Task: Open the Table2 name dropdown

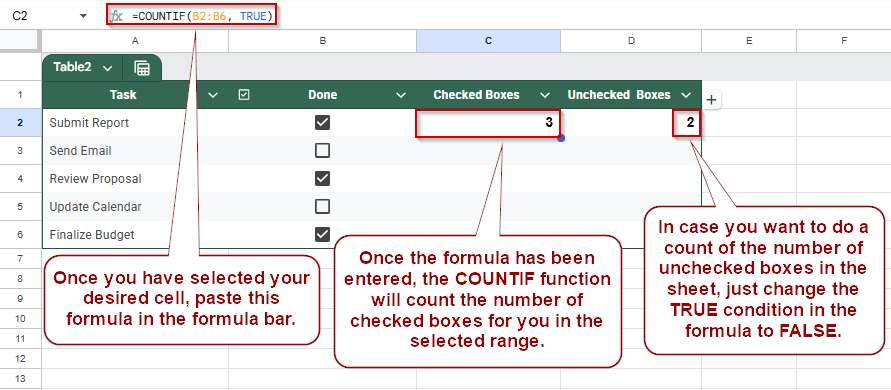Action: pos(107,68)
